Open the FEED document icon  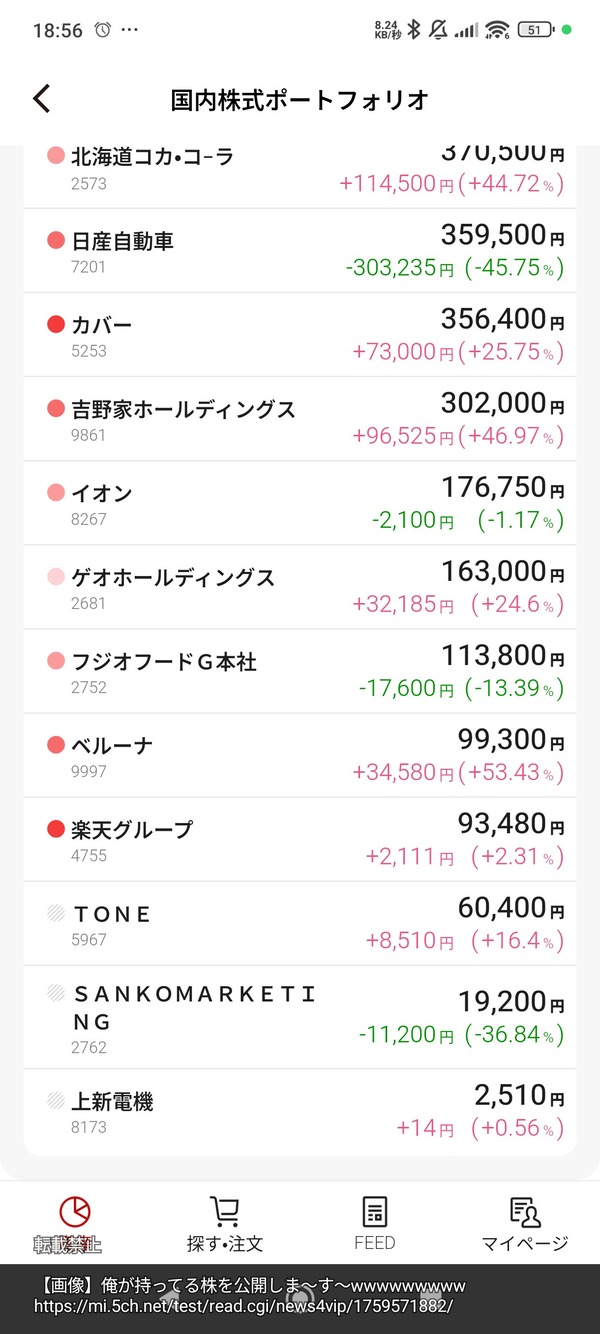tap(375, 1211)
